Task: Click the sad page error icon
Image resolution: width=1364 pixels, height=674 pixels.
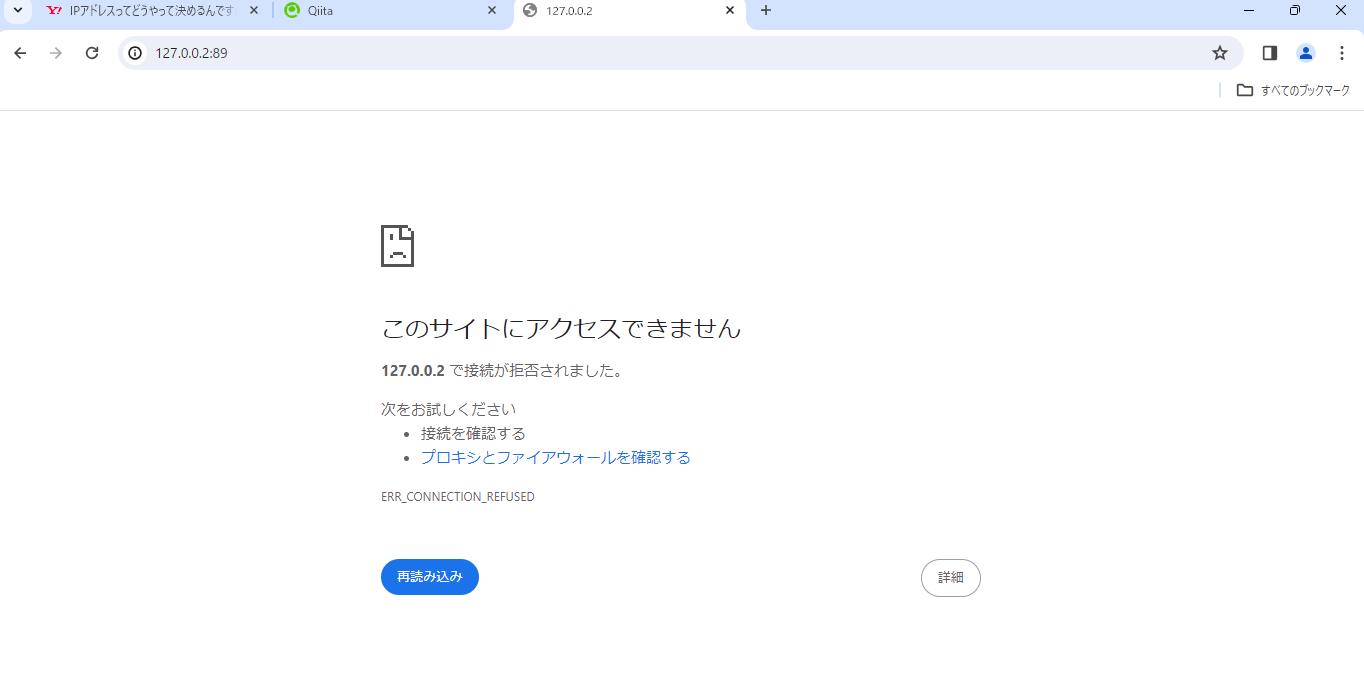Action: tap(399, 245)
